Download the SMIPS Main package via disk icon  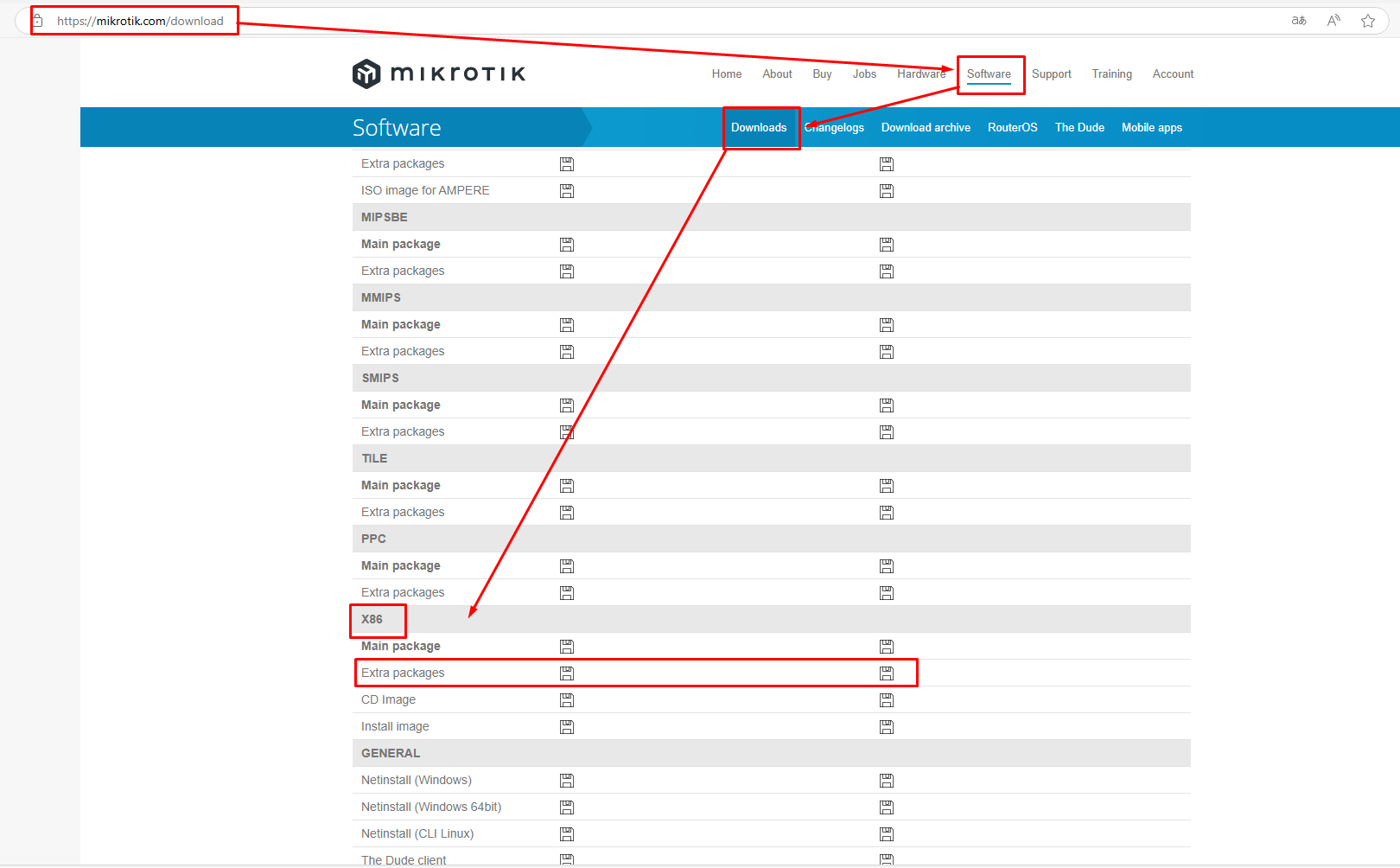567,405
